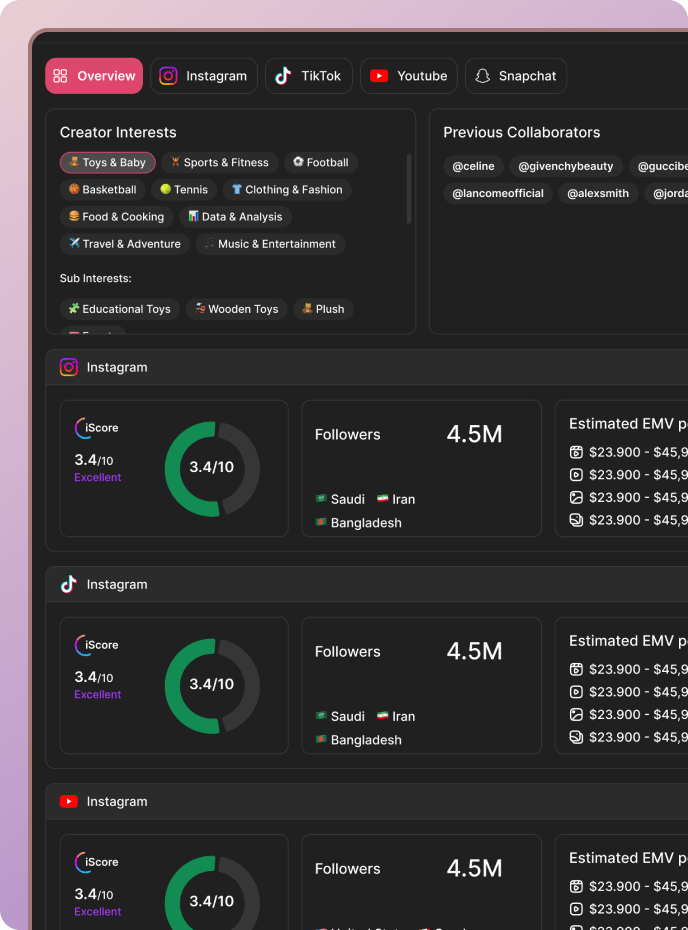
Task: Select the Clothing & Fashion interest chip
Action: (x=287, y=190)
